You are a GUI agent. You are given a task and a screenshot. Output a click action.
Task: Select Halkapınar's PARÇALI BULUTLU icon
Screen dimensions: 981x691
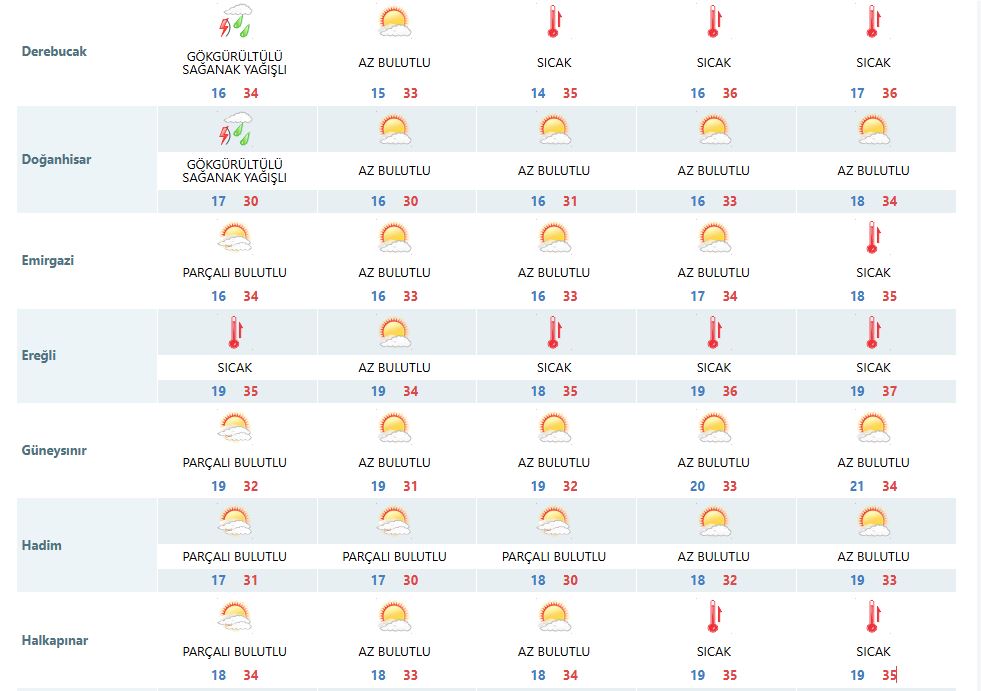tap(235, 617)
